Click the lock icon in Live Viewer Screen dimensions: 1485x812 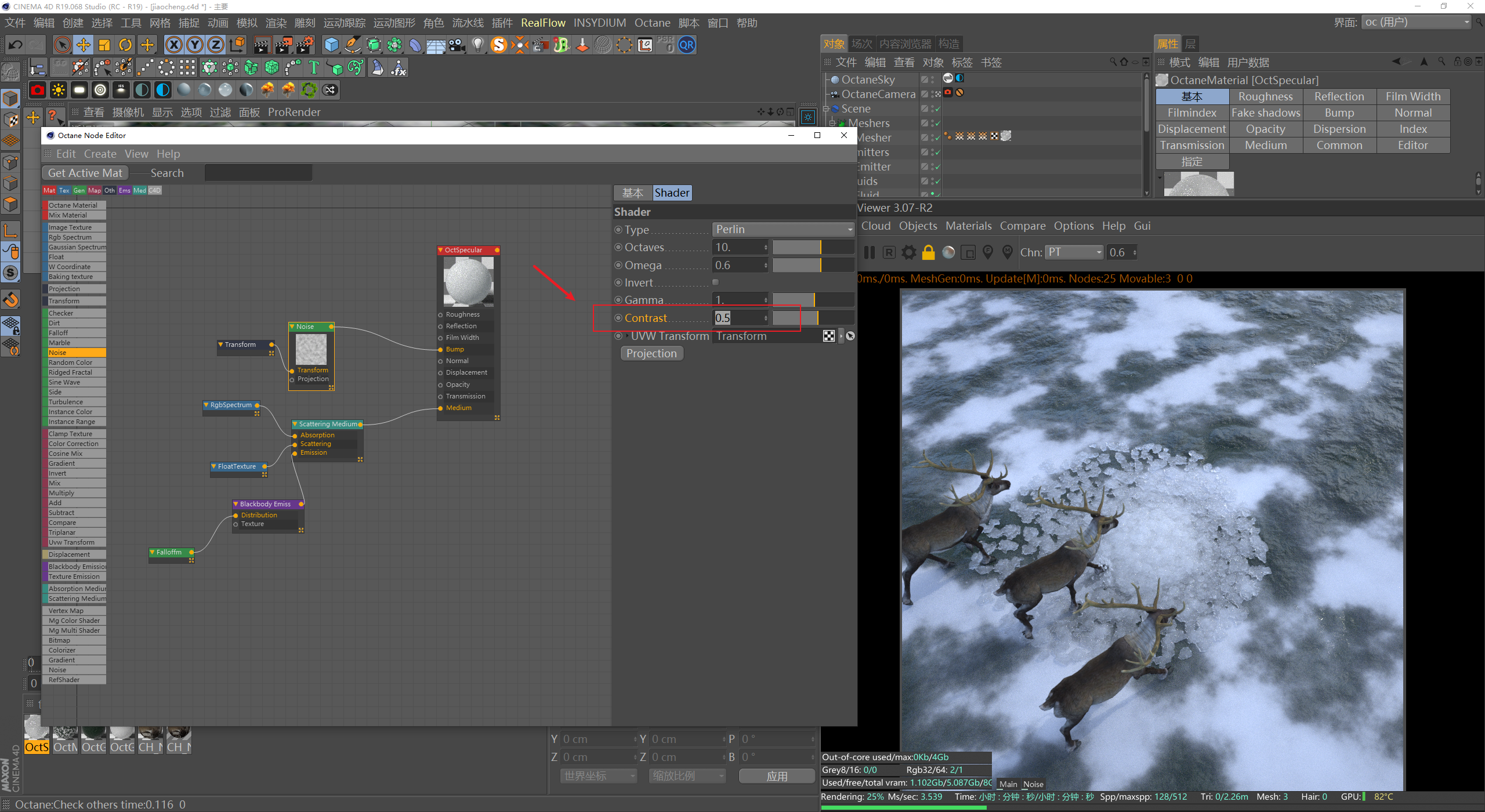[x=928, y=252]
